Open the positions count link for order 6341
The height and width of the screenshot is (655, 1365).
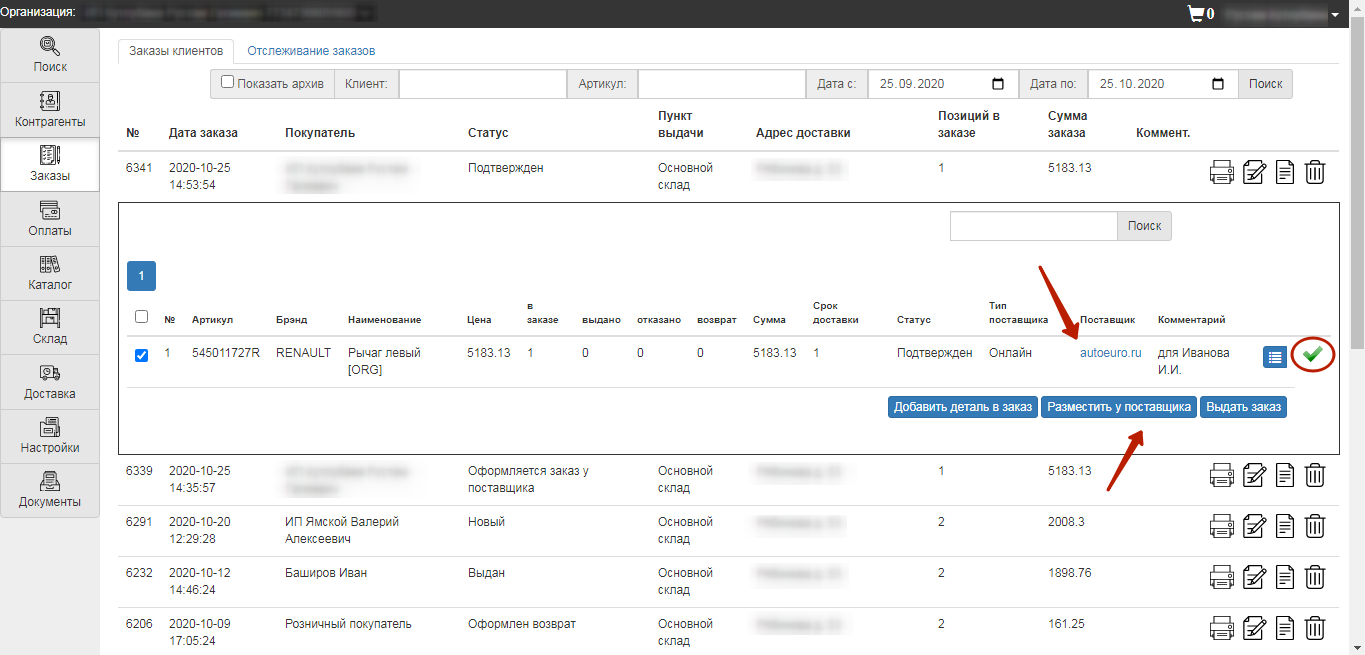coord(941,168)
